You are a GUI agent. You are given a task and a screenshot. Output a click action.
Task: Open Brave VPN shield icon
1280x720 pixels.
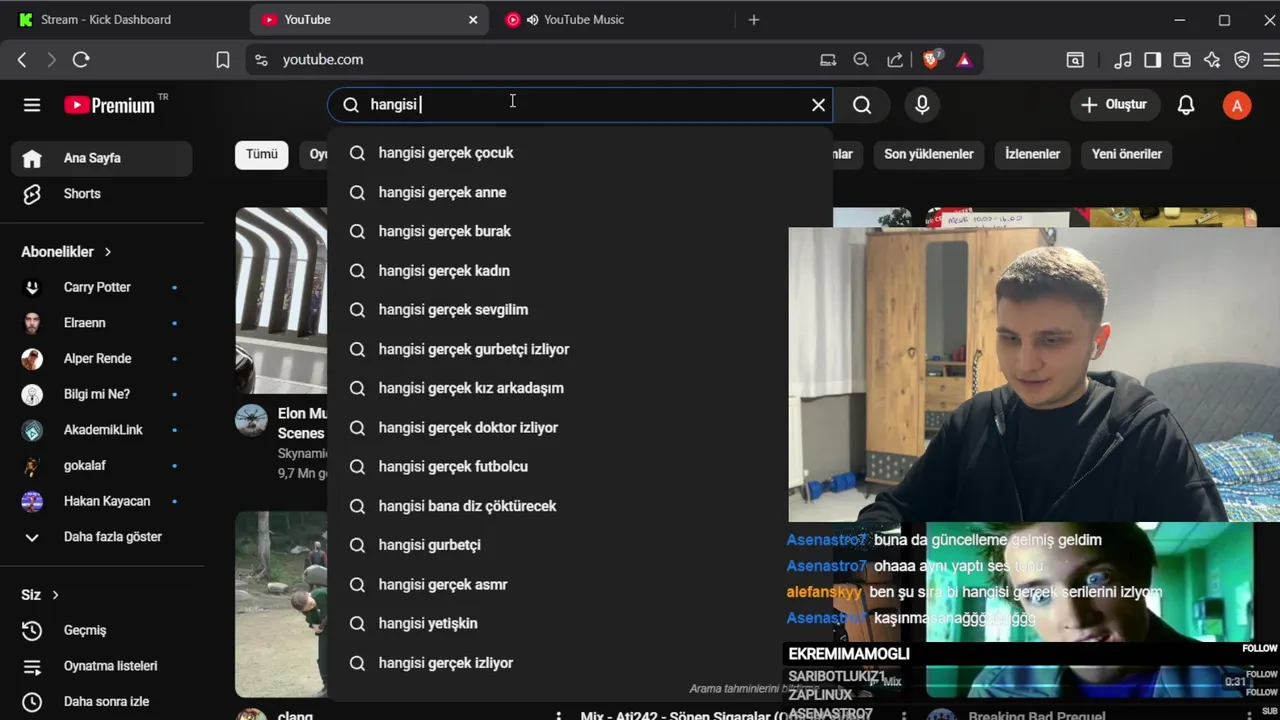[1242, 60]
